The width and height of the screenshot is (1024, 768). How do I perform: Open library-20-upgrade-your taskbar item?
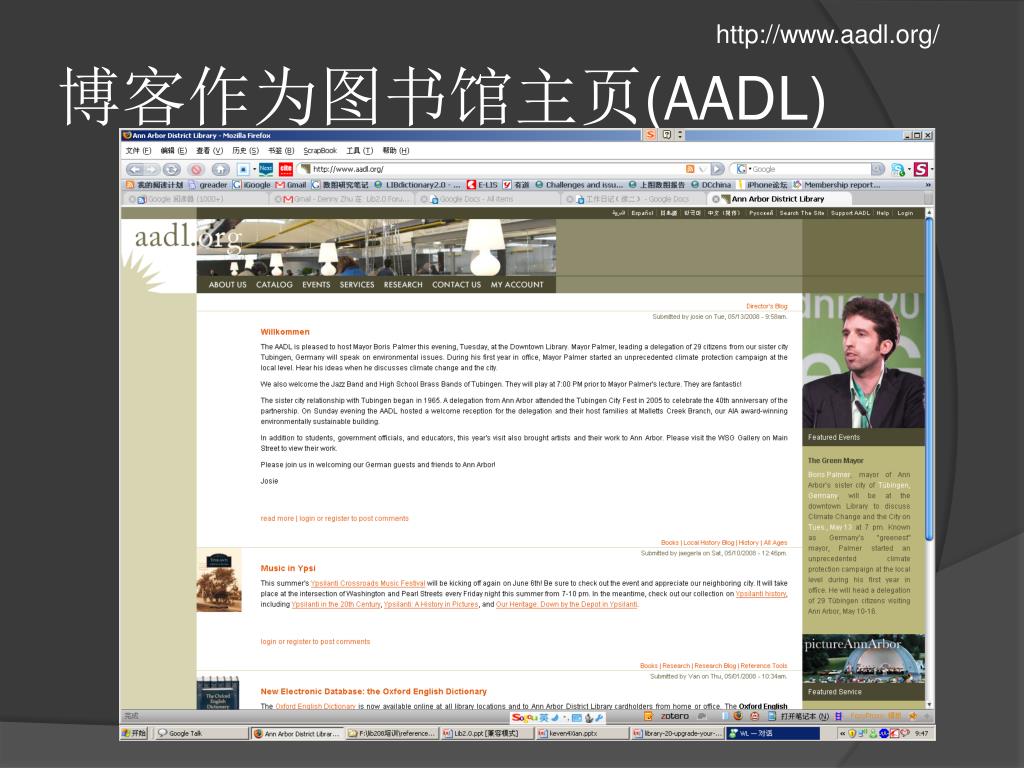677,733
